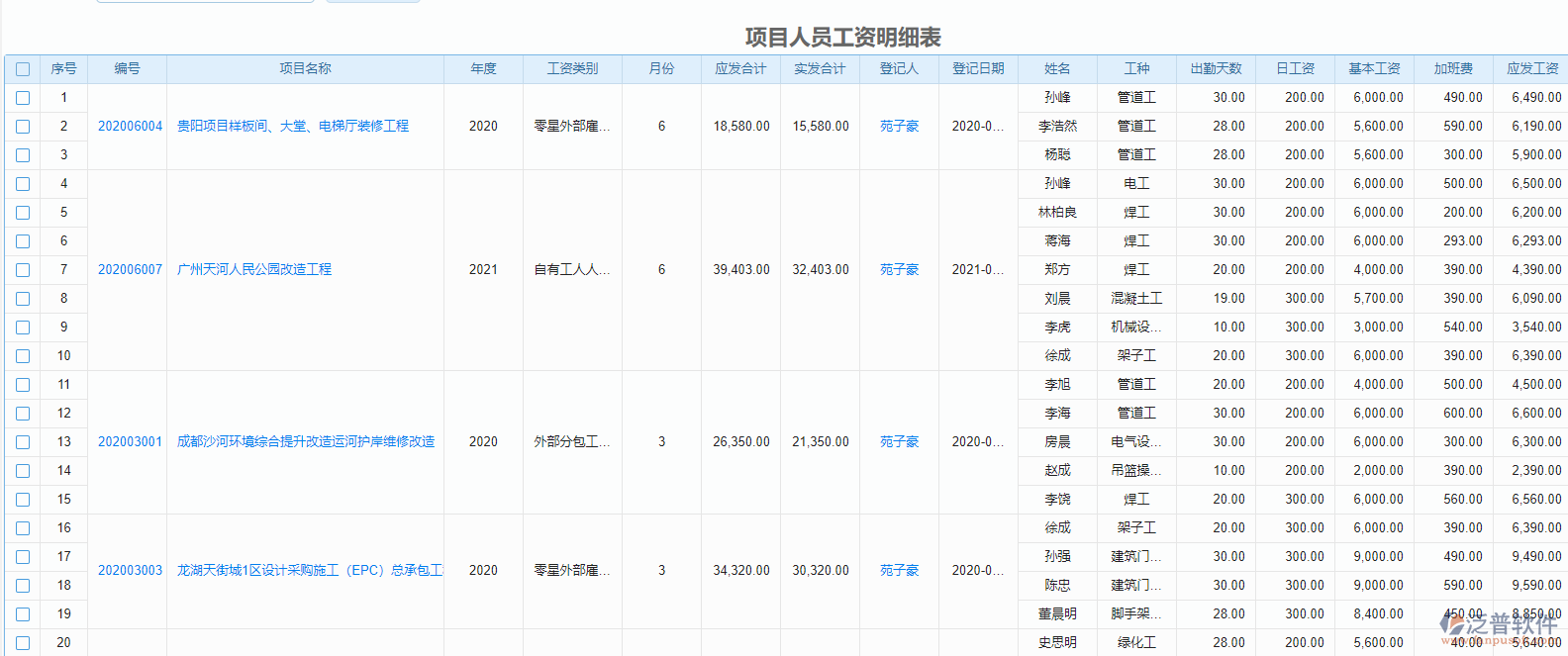1568x656 pixels.
Task: Toggle the select-all checkbox in table header
Action: tap(23, 69)
